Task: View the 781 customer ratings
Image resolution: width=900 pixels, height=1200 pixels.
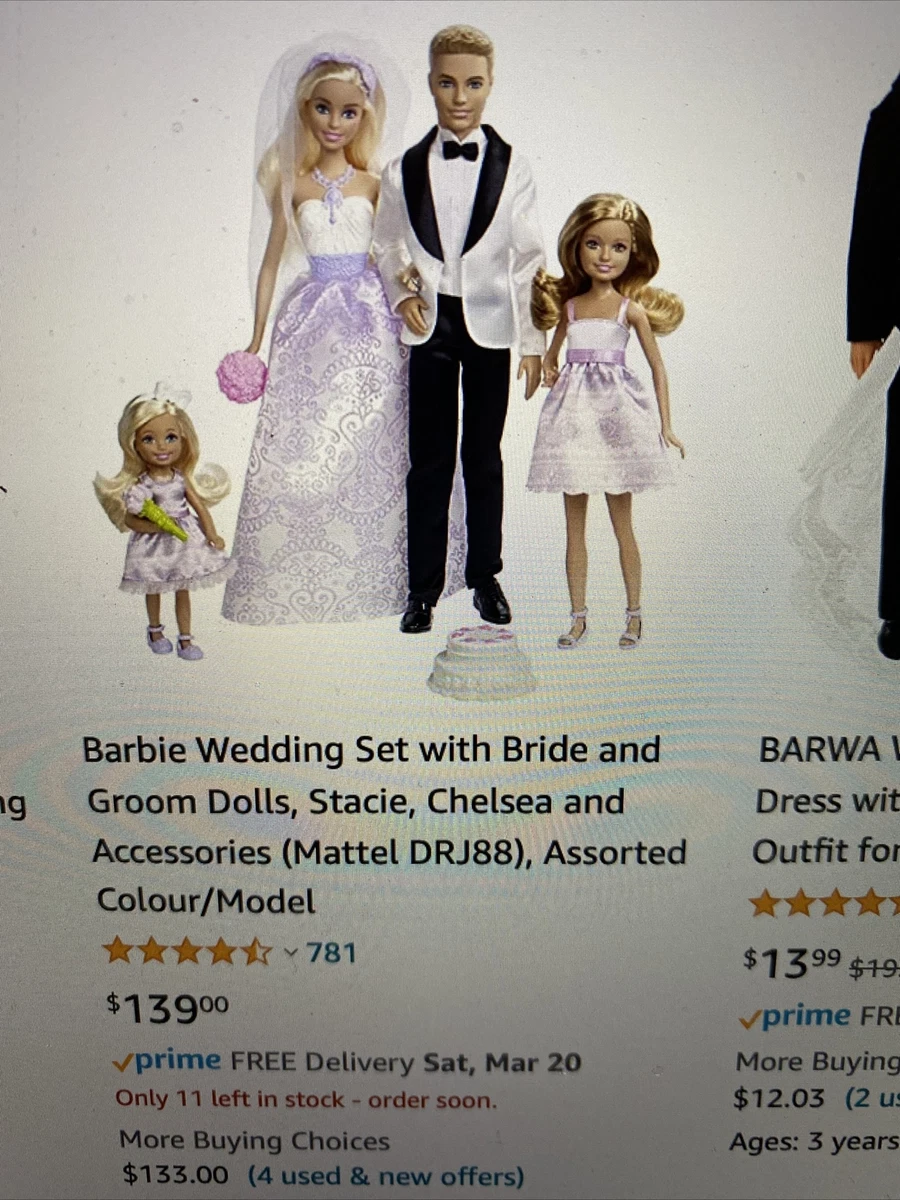Action: click(x=331, y=953)
